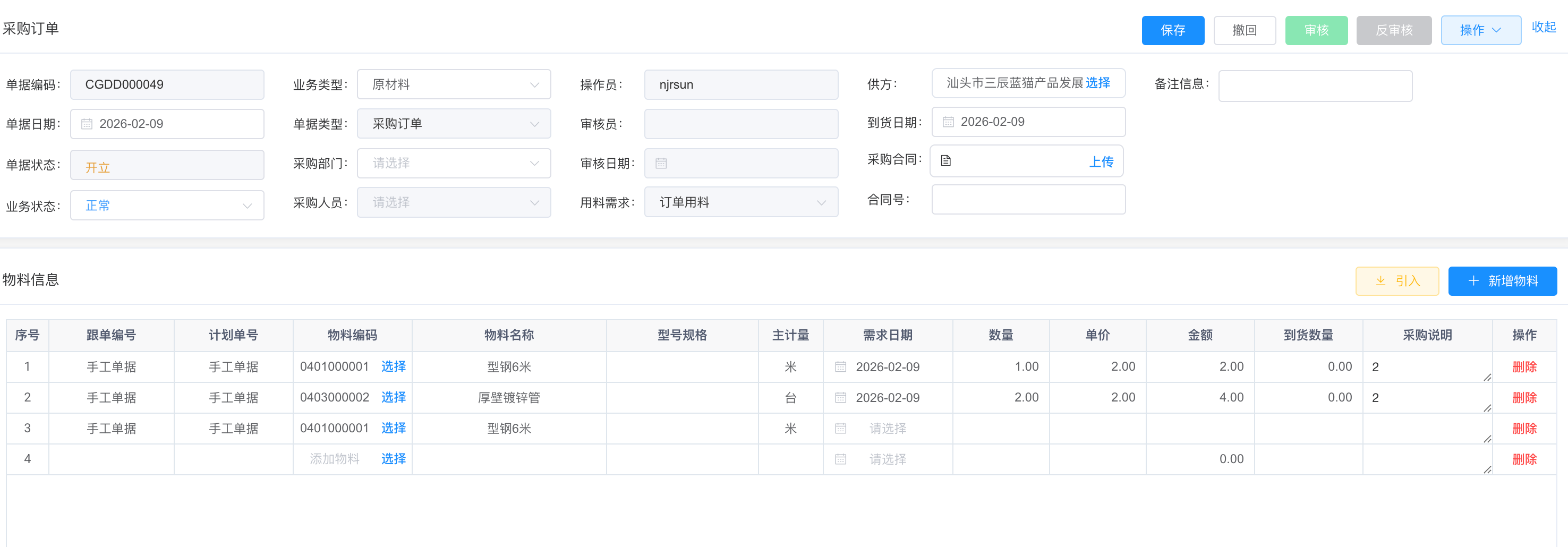Click calendar icon in row 1 需求日期
This screenshot has height=547, width=1568.
pos(841,367)
